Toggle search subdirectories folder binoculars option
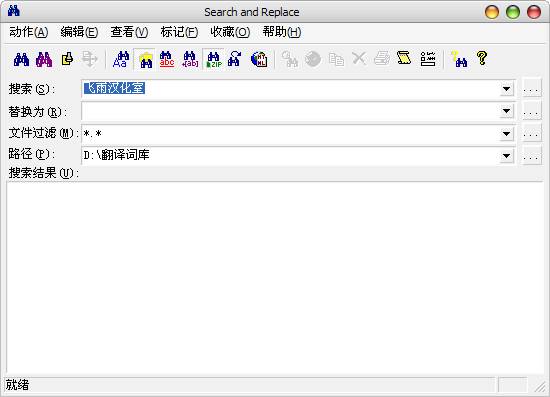Viewport: 550px width, 397px height. pyautogui.click(x=145, y=59)
